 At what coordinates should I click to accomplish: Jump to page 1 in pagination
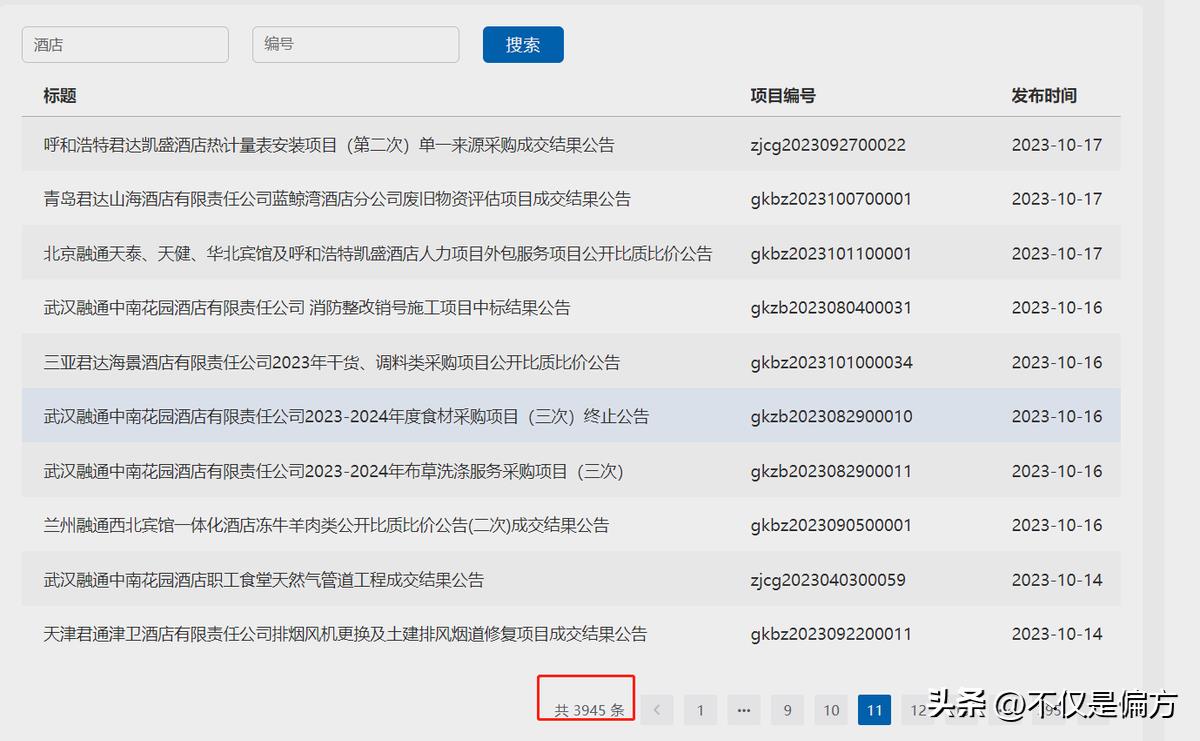tap(700, 710)
